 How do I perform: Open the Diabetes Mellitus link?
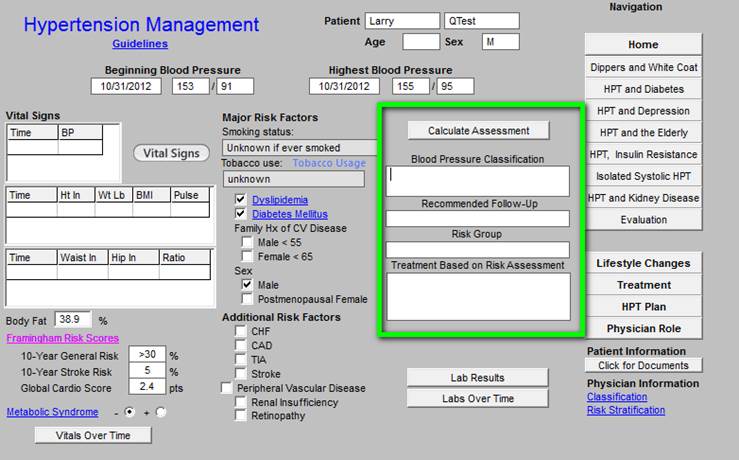tap(290, 214)
